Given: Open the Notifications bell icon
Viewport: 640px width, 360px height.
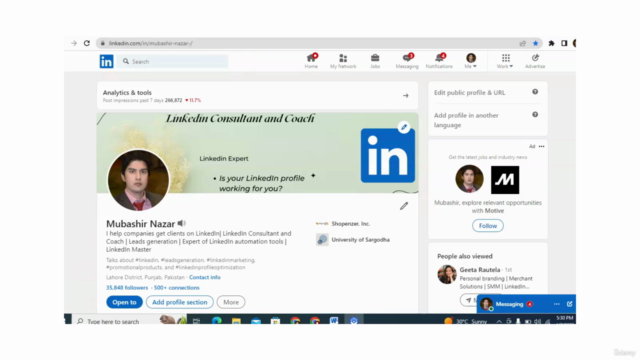Looking at the screenshot, I should point(439,61).
